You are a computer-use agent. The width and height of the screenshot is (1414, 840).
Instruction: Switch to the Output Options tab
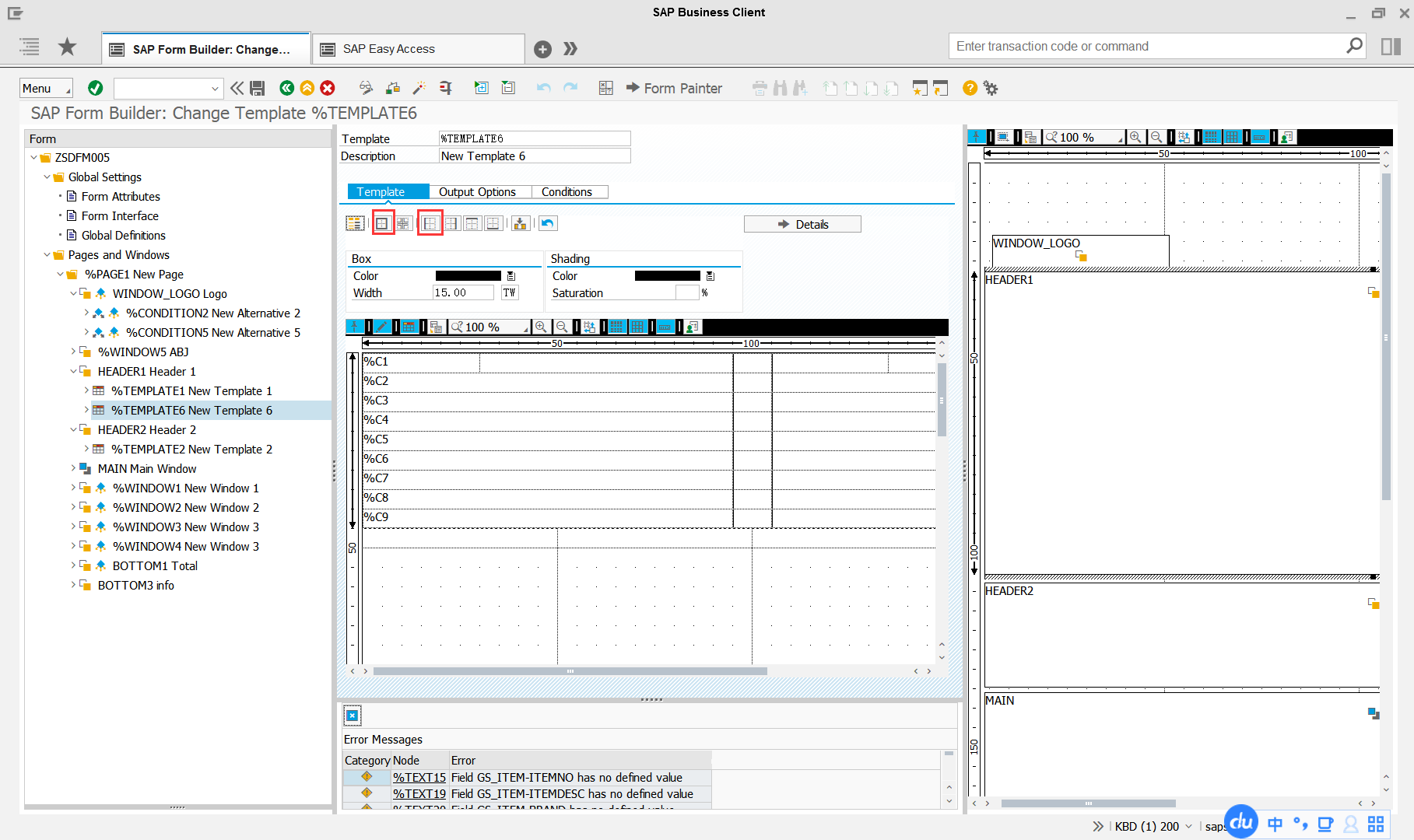point(477,192)
